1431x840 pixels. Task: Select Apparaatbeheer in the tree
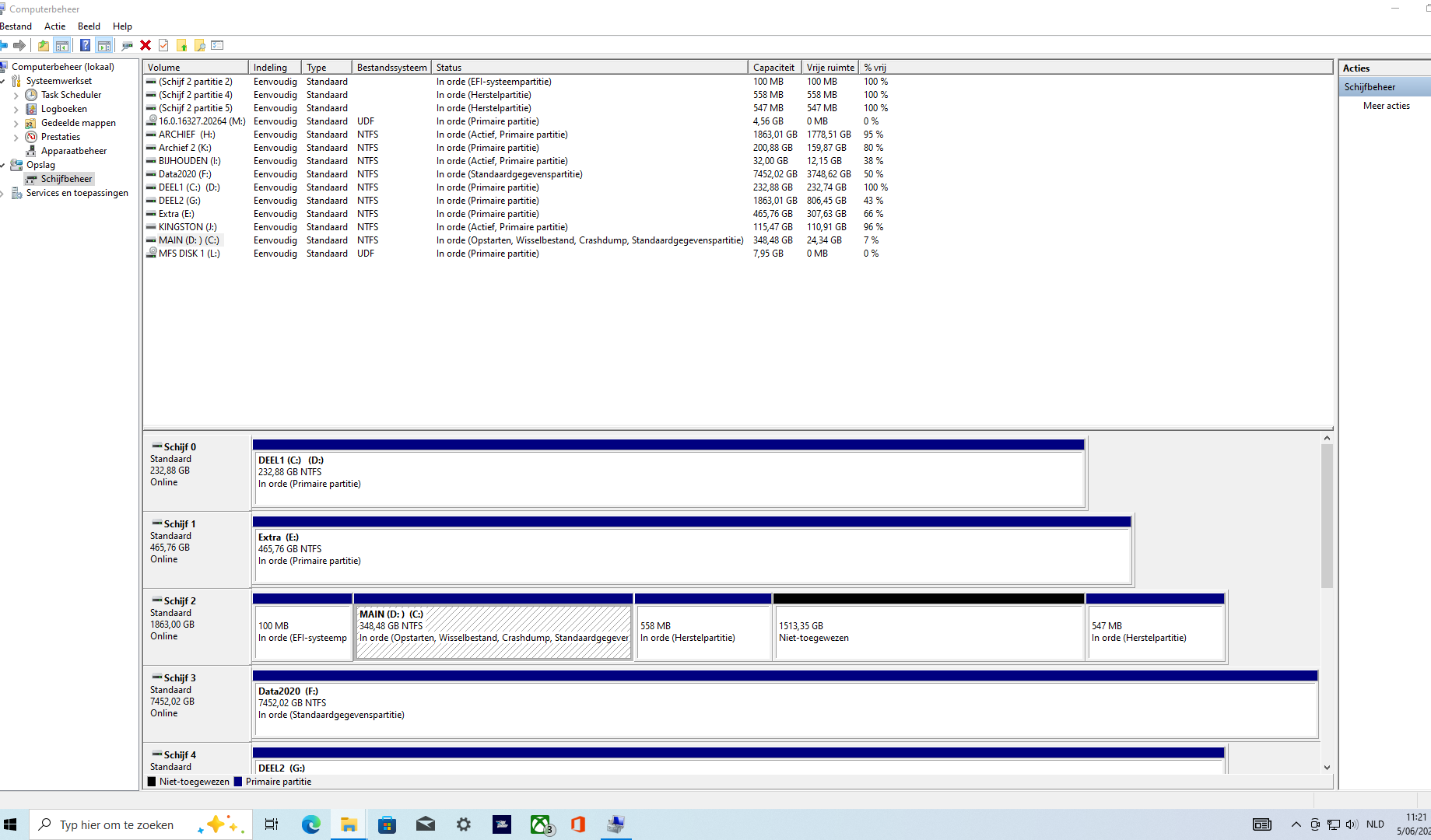74,151
